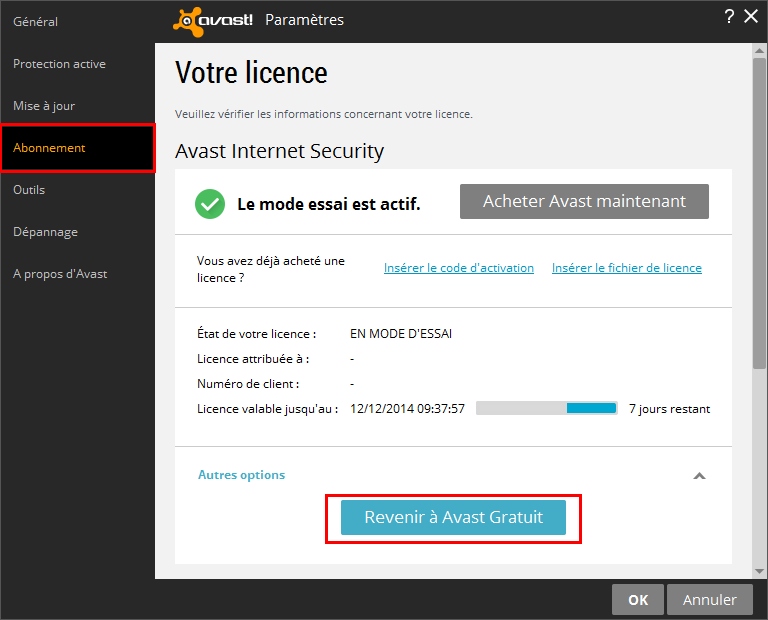Click the scrollbar up arrow

pyautogui.click(x=760, y=50)
